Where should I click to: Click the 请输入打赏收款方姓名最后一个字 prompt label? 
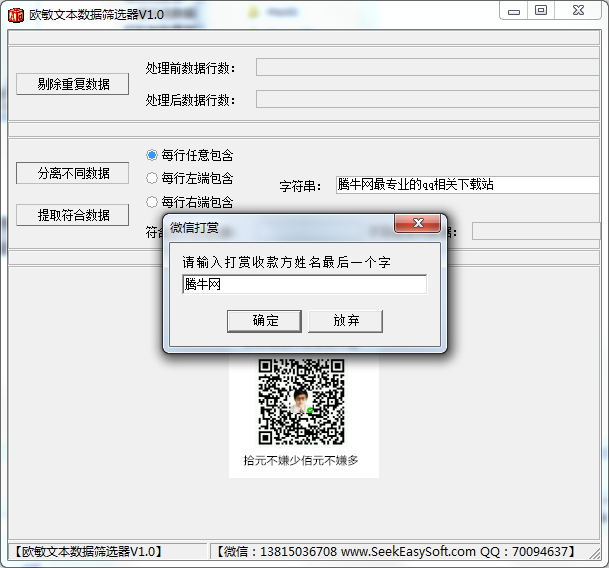[287, 262]
